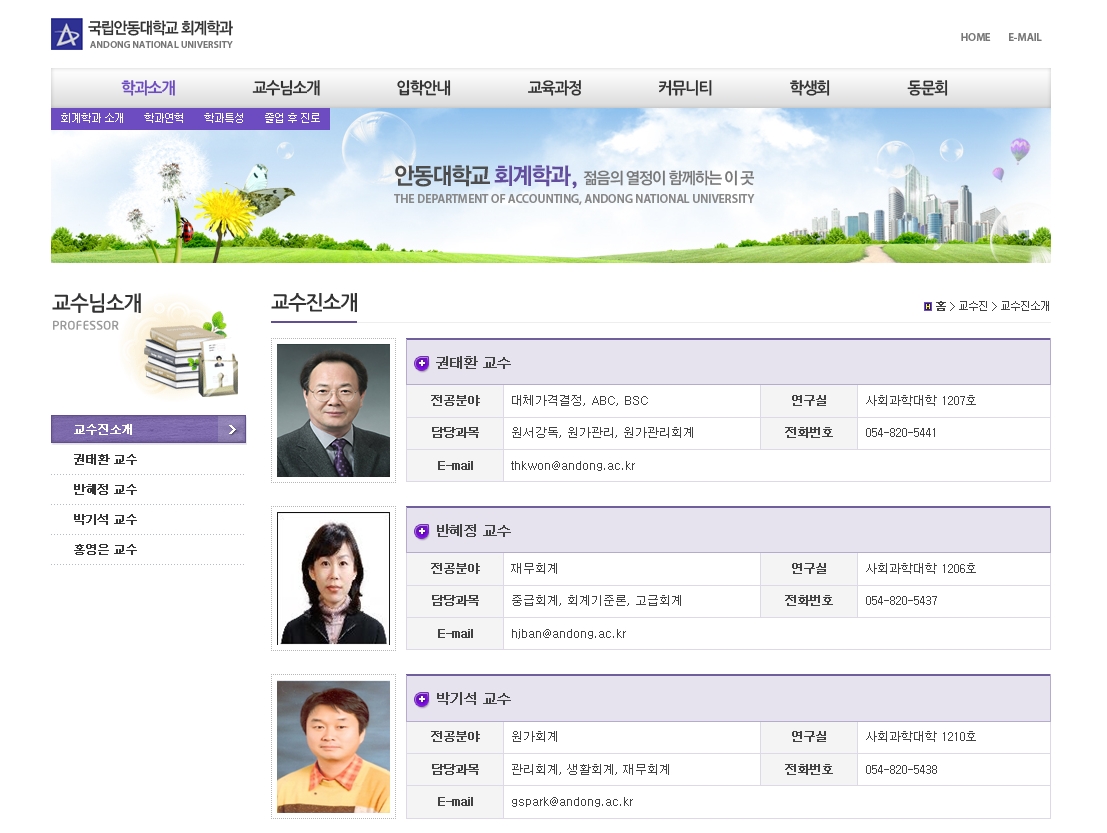
Task: Click phone number 054-820-5437
Action: click(901, 601)
